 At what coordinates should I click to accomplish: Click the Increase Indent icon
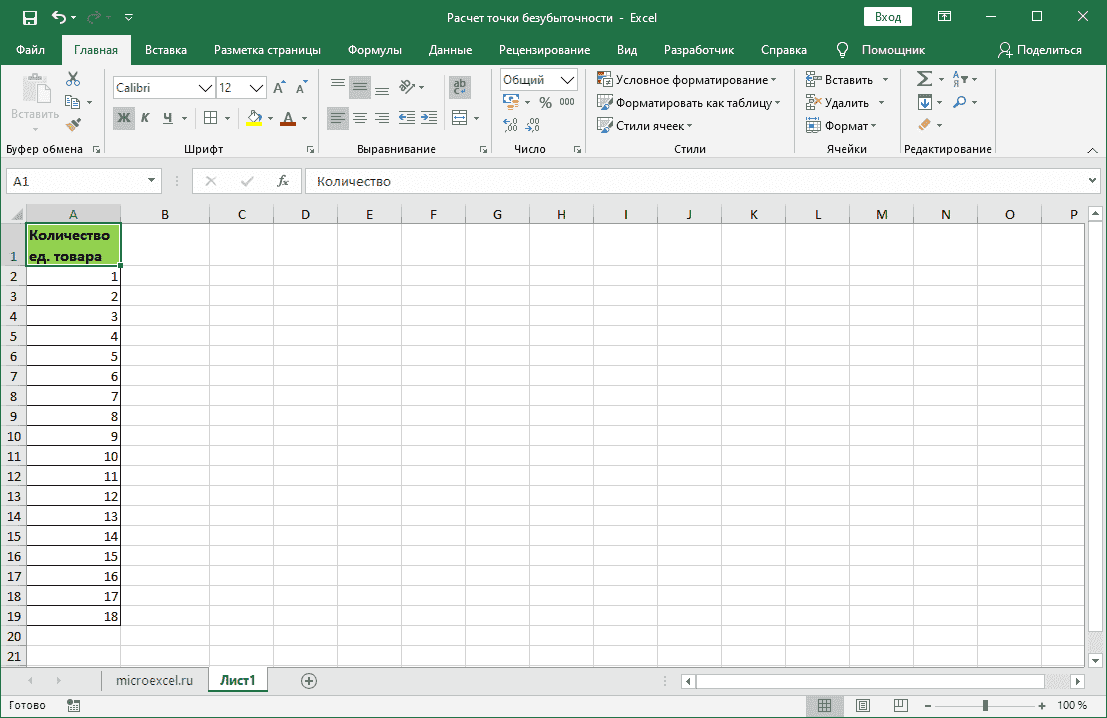click(429, 118)
